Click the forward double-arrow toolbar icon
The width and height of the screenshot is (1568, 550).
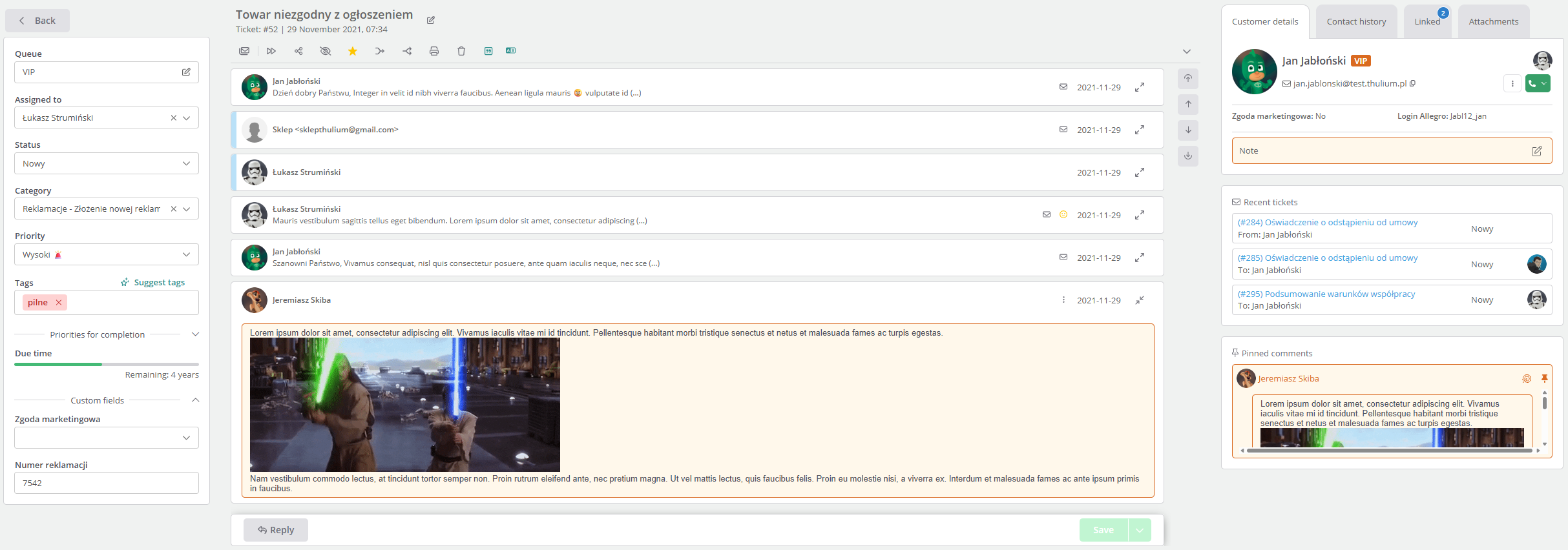[271, 51]
